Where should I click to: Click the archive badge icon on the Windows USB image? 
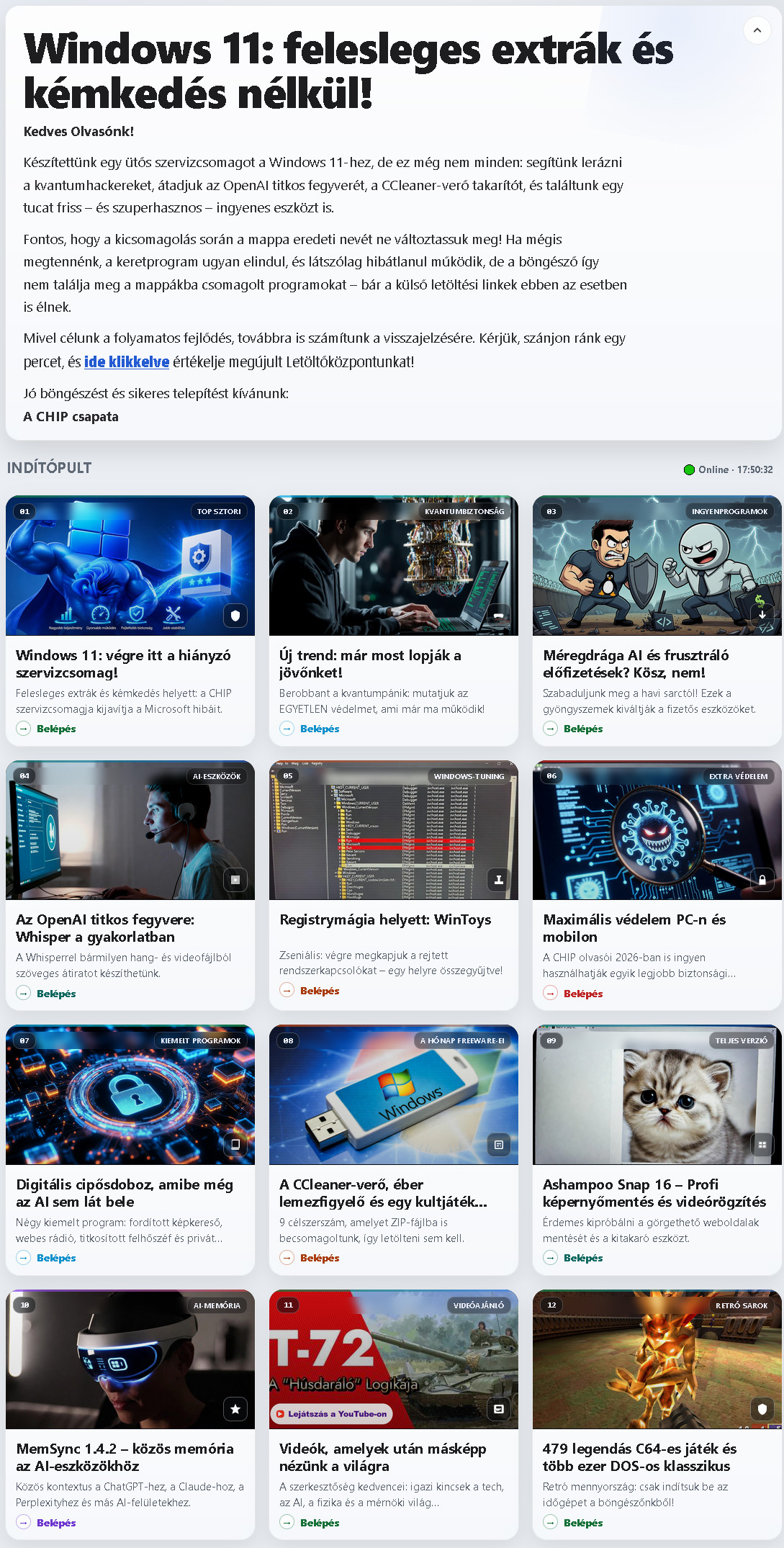point(498,1144)
